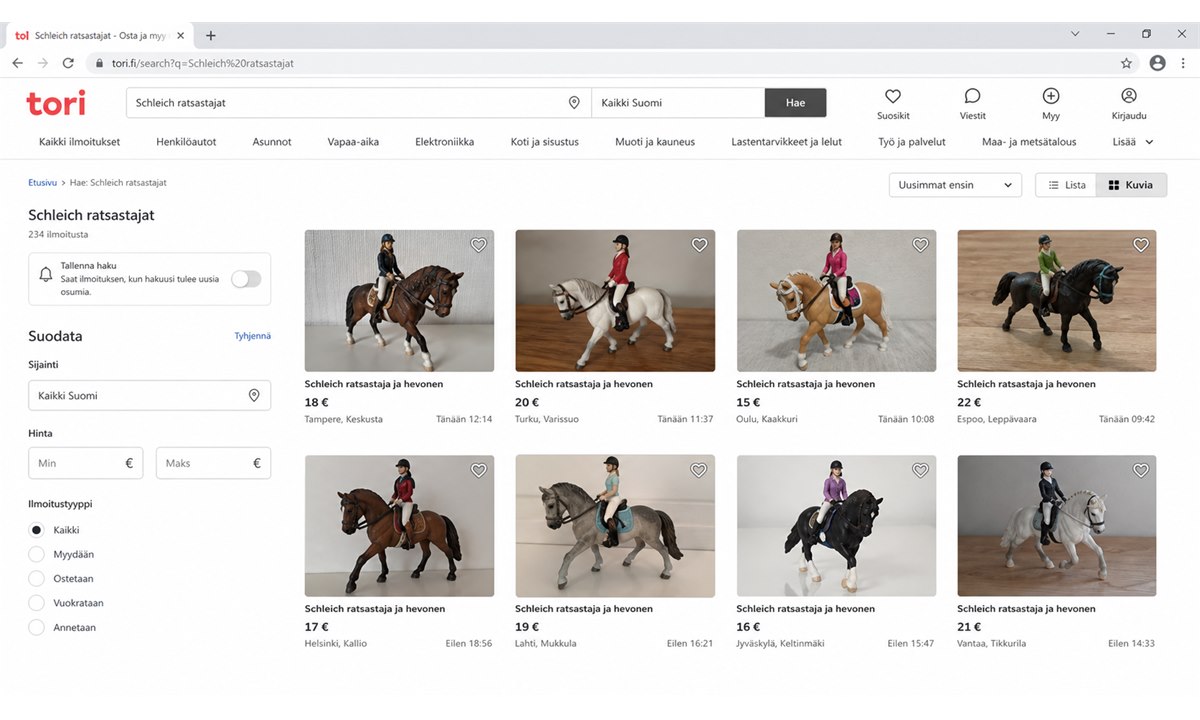Image resolution: width=1200 pixels, height=720 pixels.
Task: Switch to Lista view
Action: (x=1065, y=185)
